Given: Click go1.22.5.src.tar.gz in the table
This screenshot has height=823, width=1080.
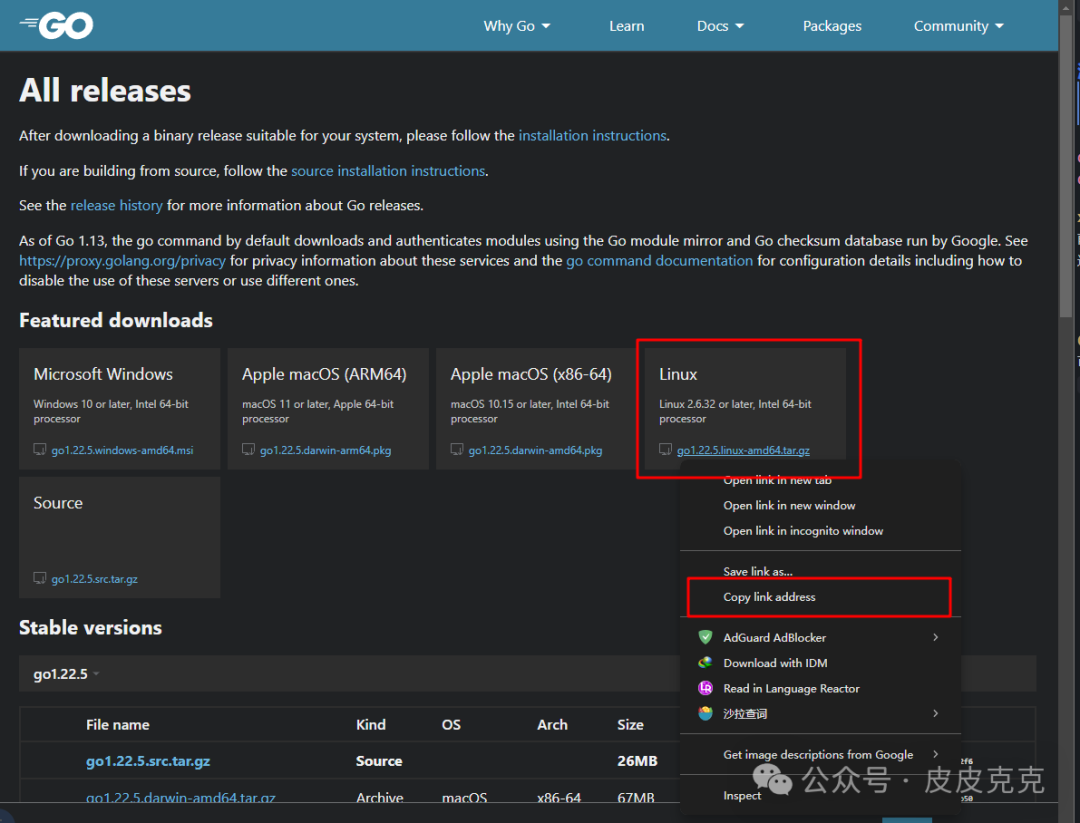Looking at the screenshot, I should (x=148, y=761).
